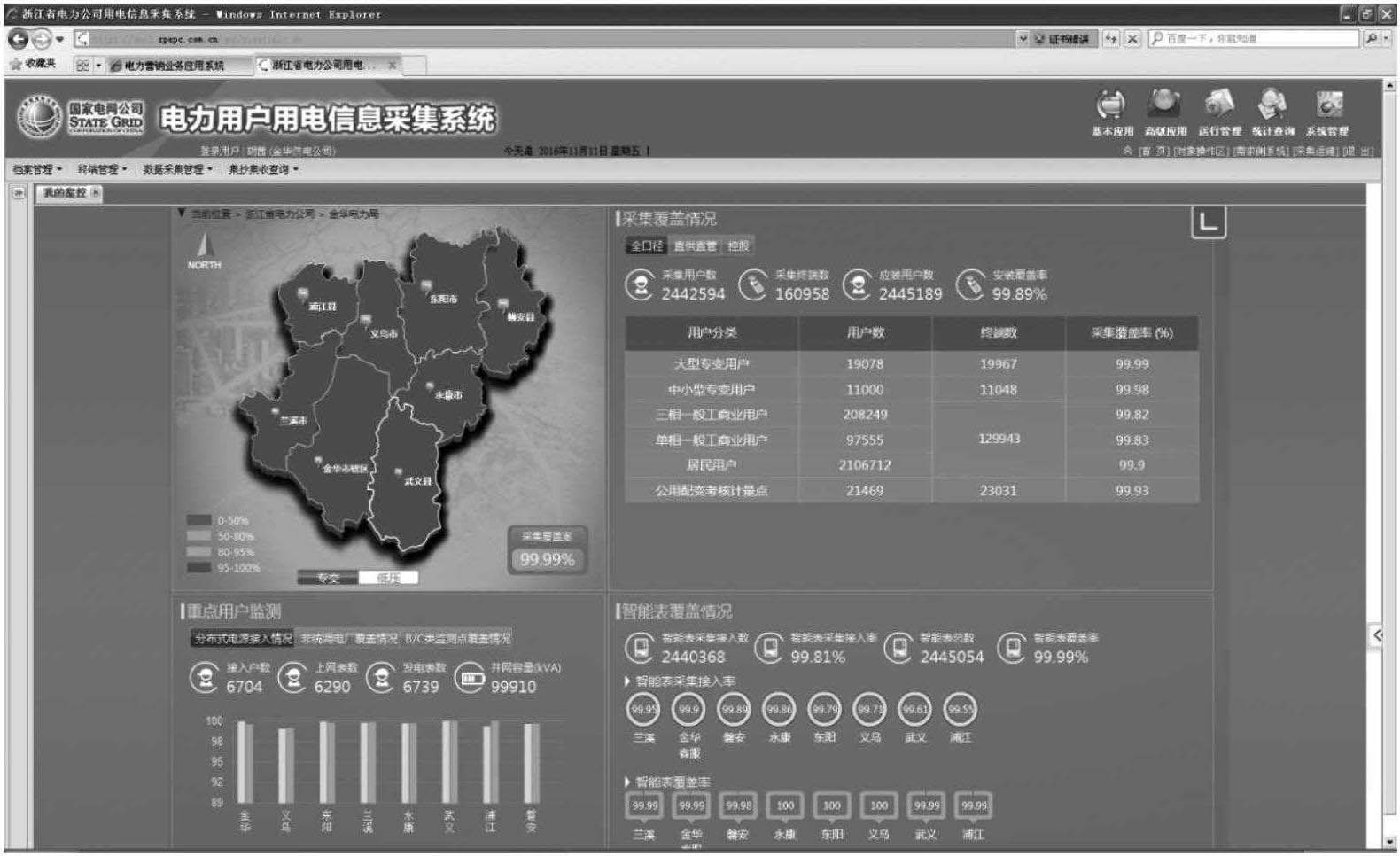Click the 安装覆盖率 icon

click(971, 284)
